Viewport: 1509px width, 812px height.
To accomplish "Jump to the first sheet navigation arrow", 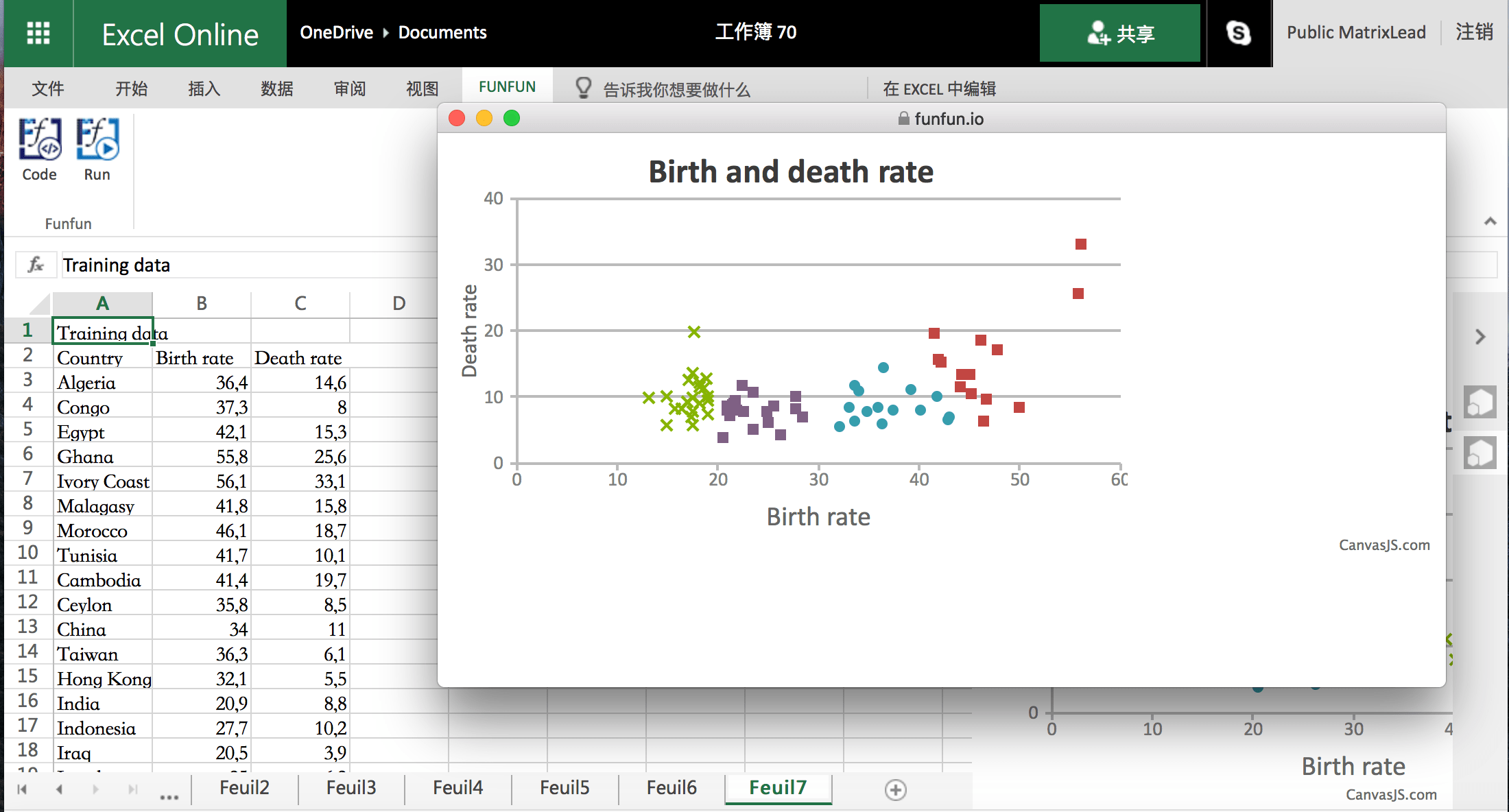I will click(x=21, y=789).
